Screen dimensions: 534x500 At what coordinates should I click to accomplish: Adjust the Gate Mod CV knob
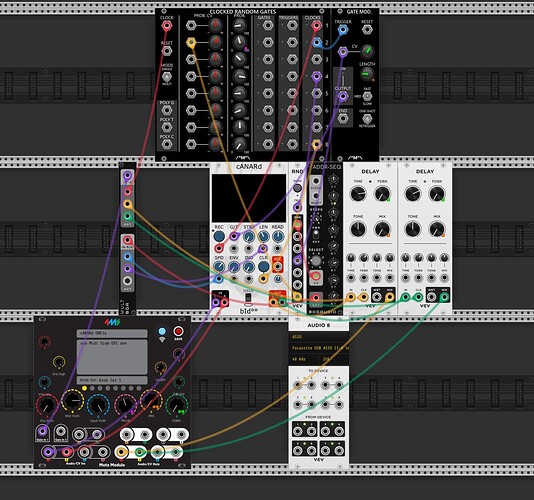click(x=367, y=52)
